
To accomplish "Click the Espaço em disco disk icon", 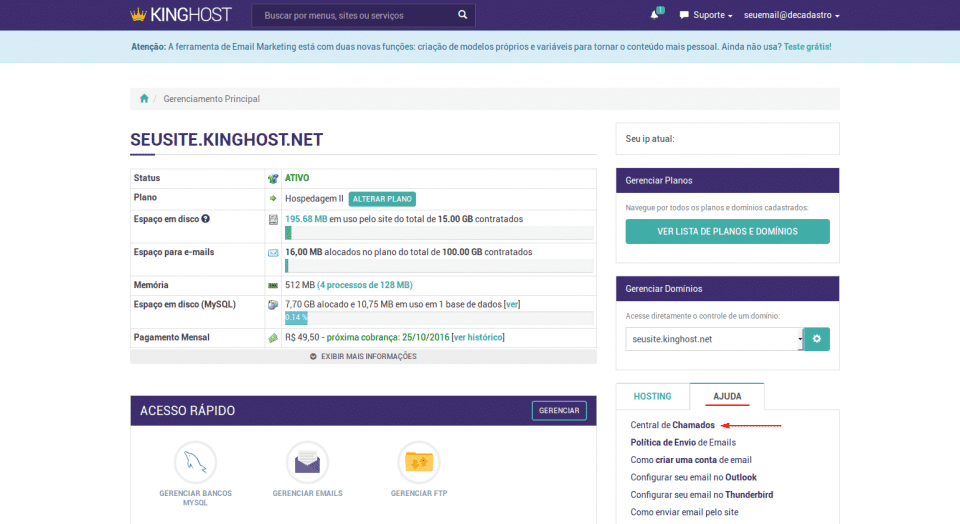I will click(x=273, y=219).
